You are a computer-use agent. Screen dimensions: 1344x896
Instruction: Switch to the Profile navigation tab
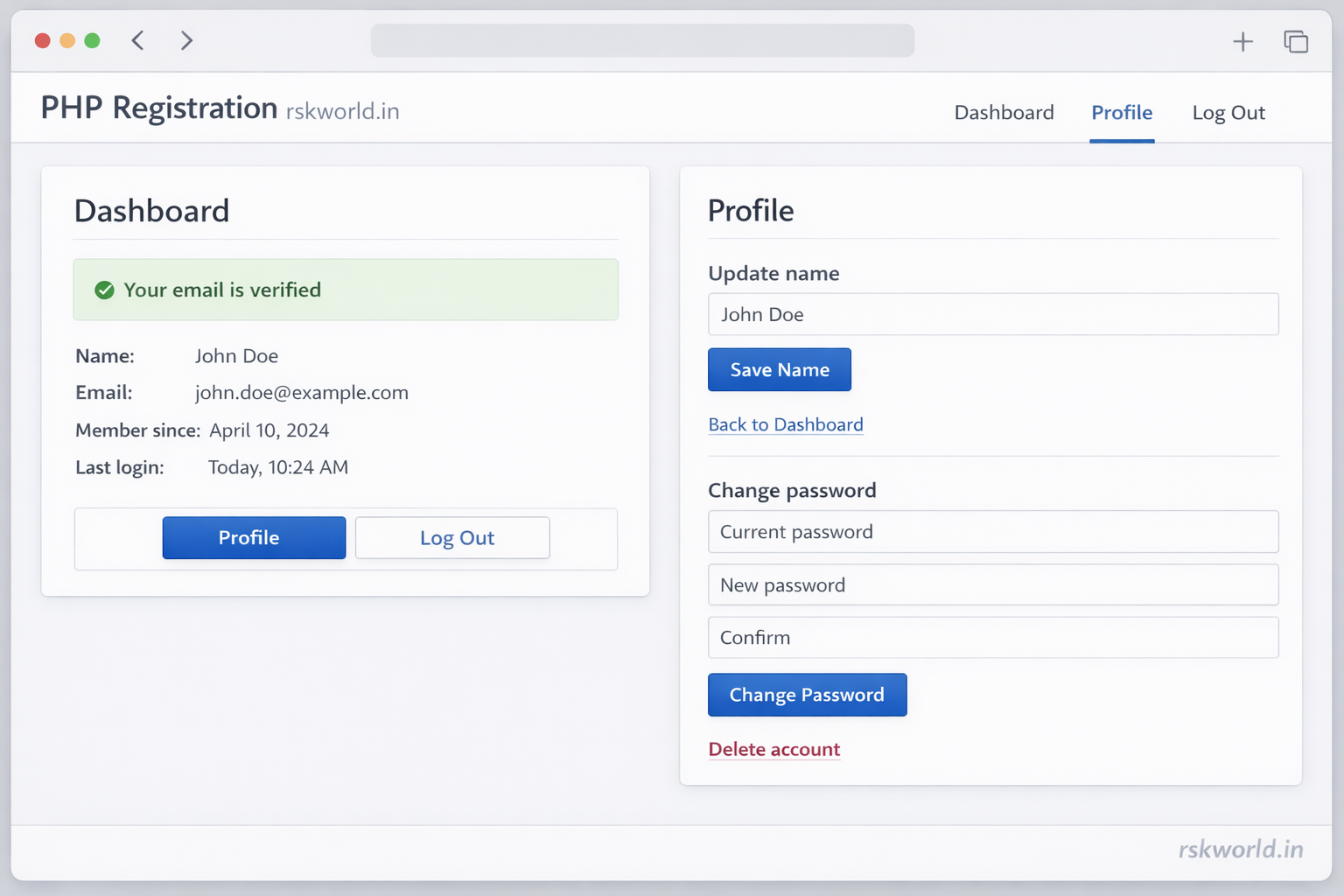point(1122,112)
